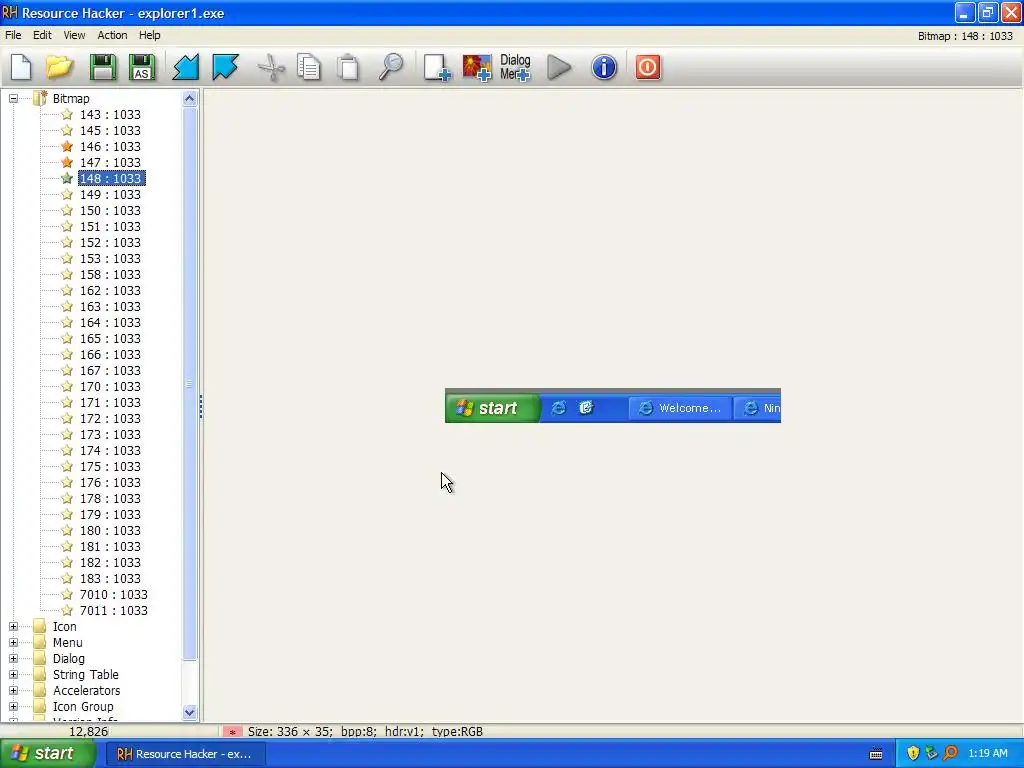The width and height of the screenshot is (1024, 768).
Task: Click the right-pointing blue bookmark icon
Action: (225, 67)
